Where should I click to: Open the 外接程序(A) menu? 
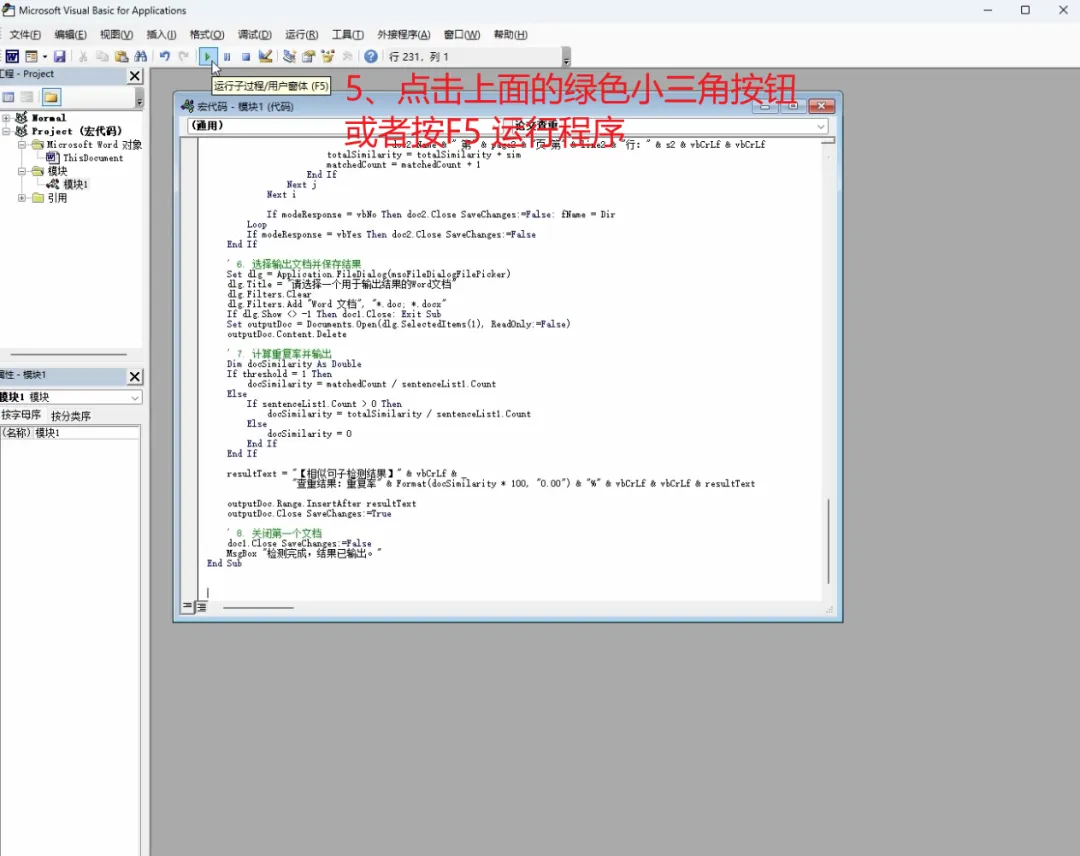pyautogui.click(x=404, y=34)
